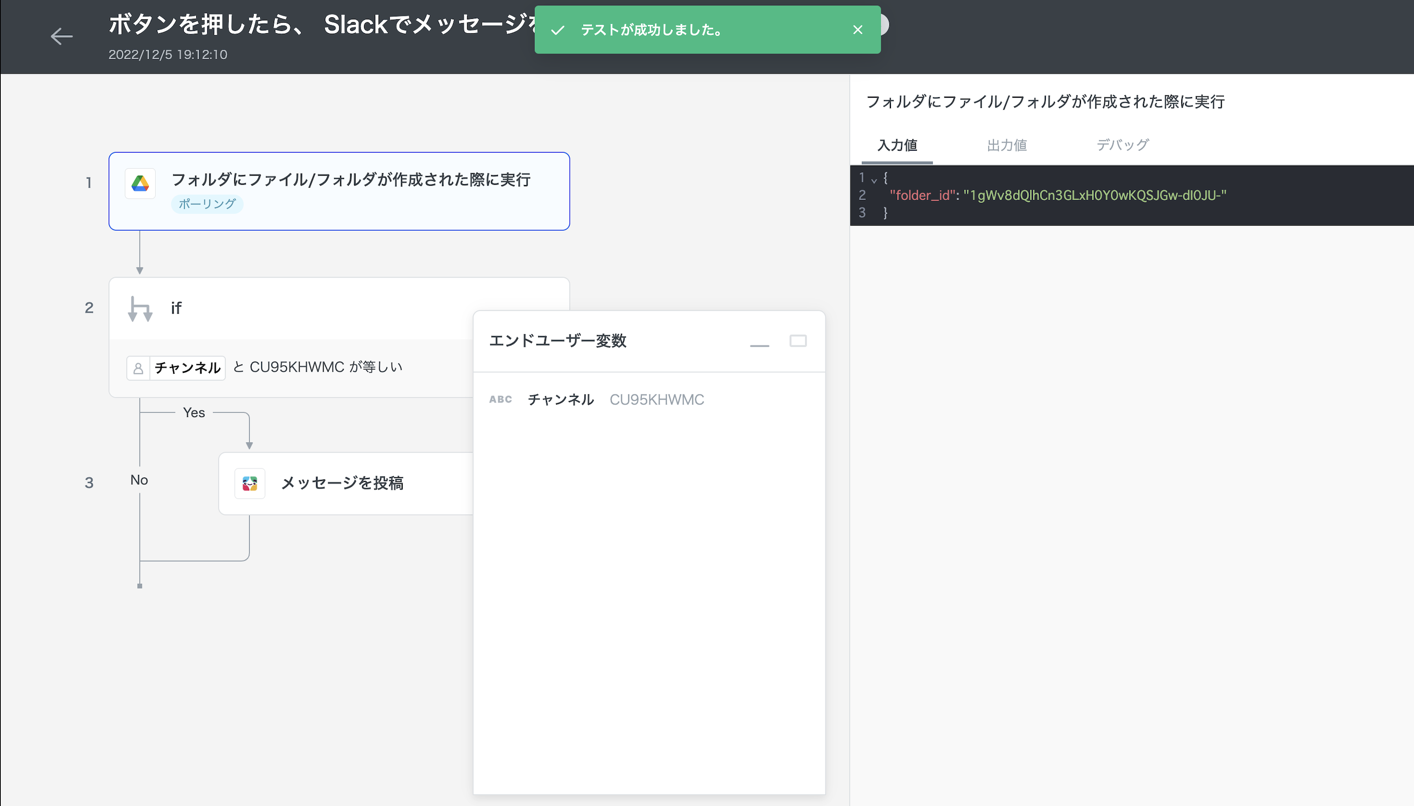
Task: Click the if branch icon in step 2
Action: click(x=140, y=309)
